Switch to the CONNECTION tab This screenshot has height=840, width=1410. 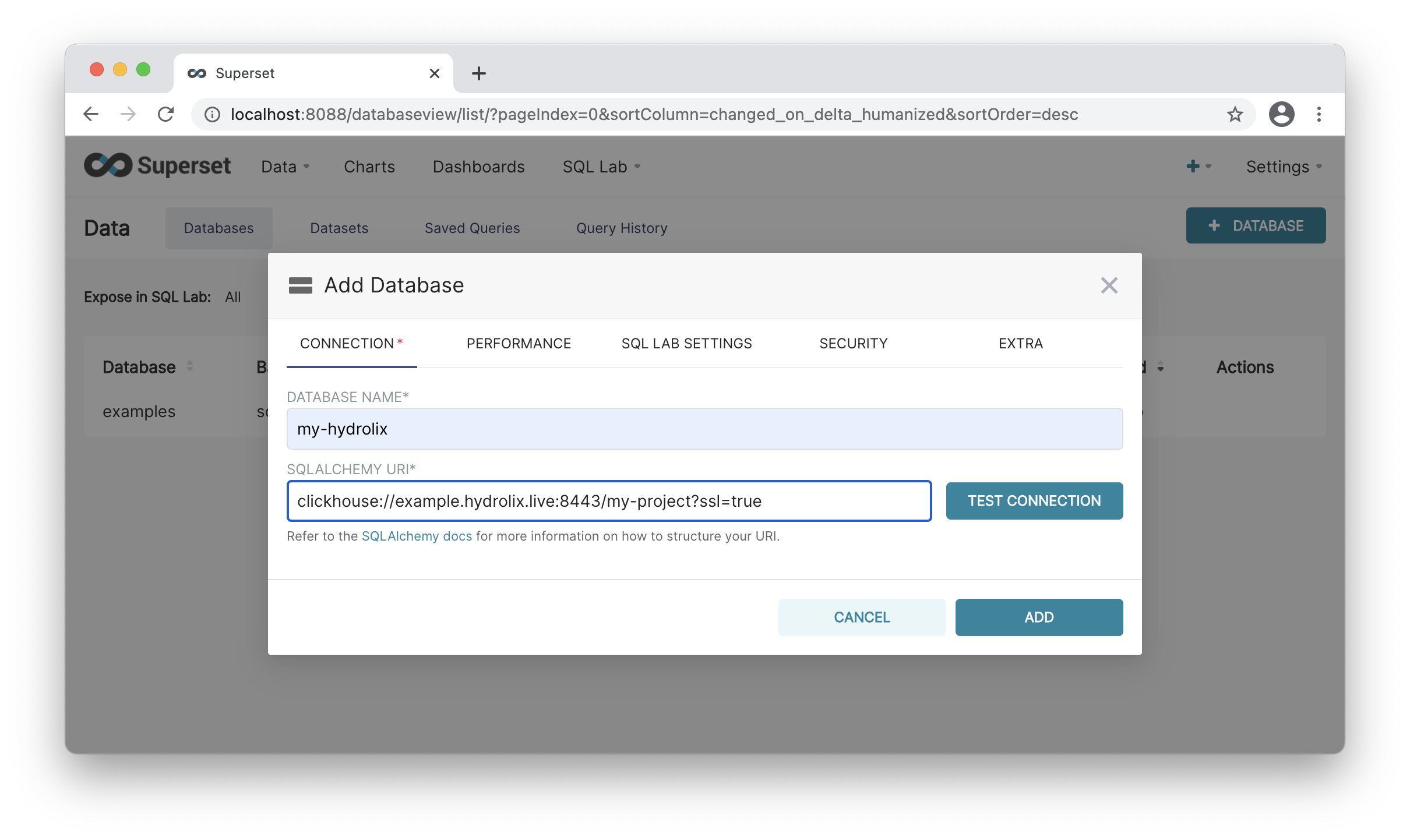(351, 344)
